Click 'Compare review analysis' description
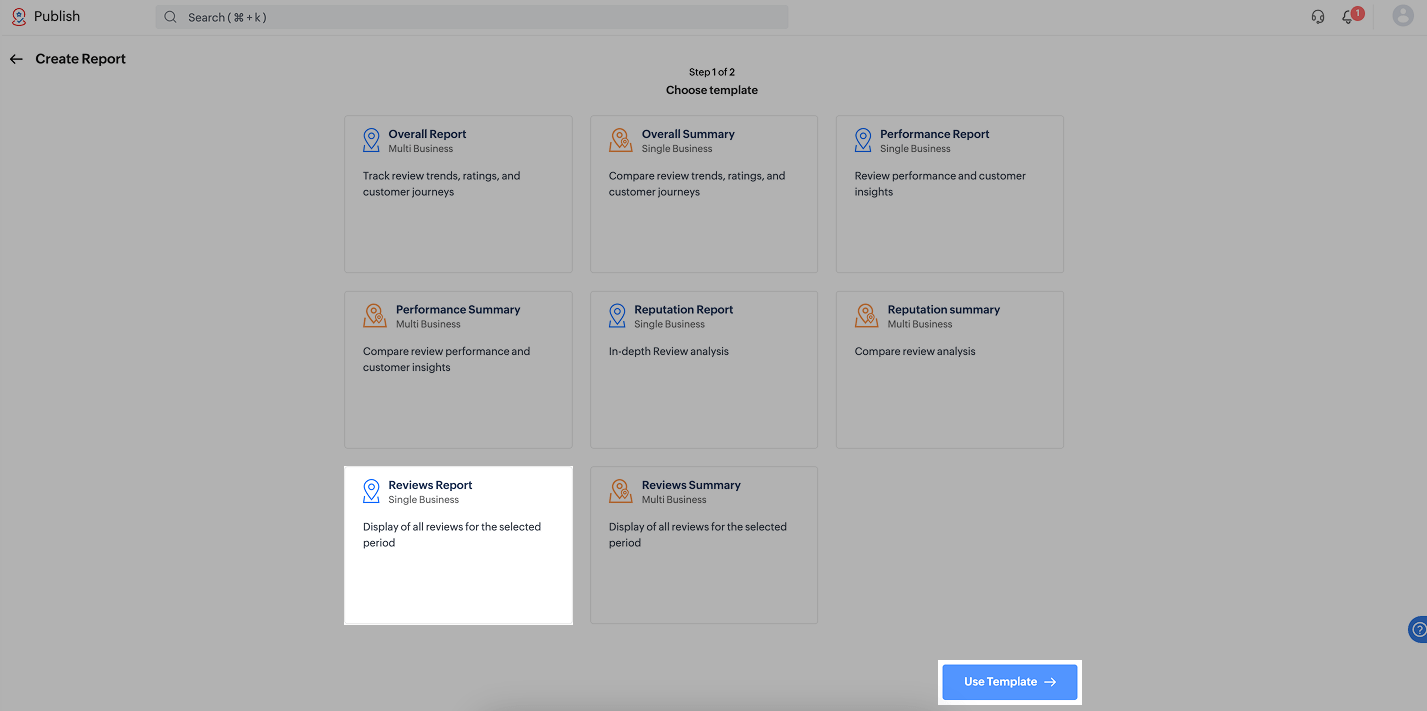Screen dimensions: 1427x711 pyautogui.click(x=915, y=352)
